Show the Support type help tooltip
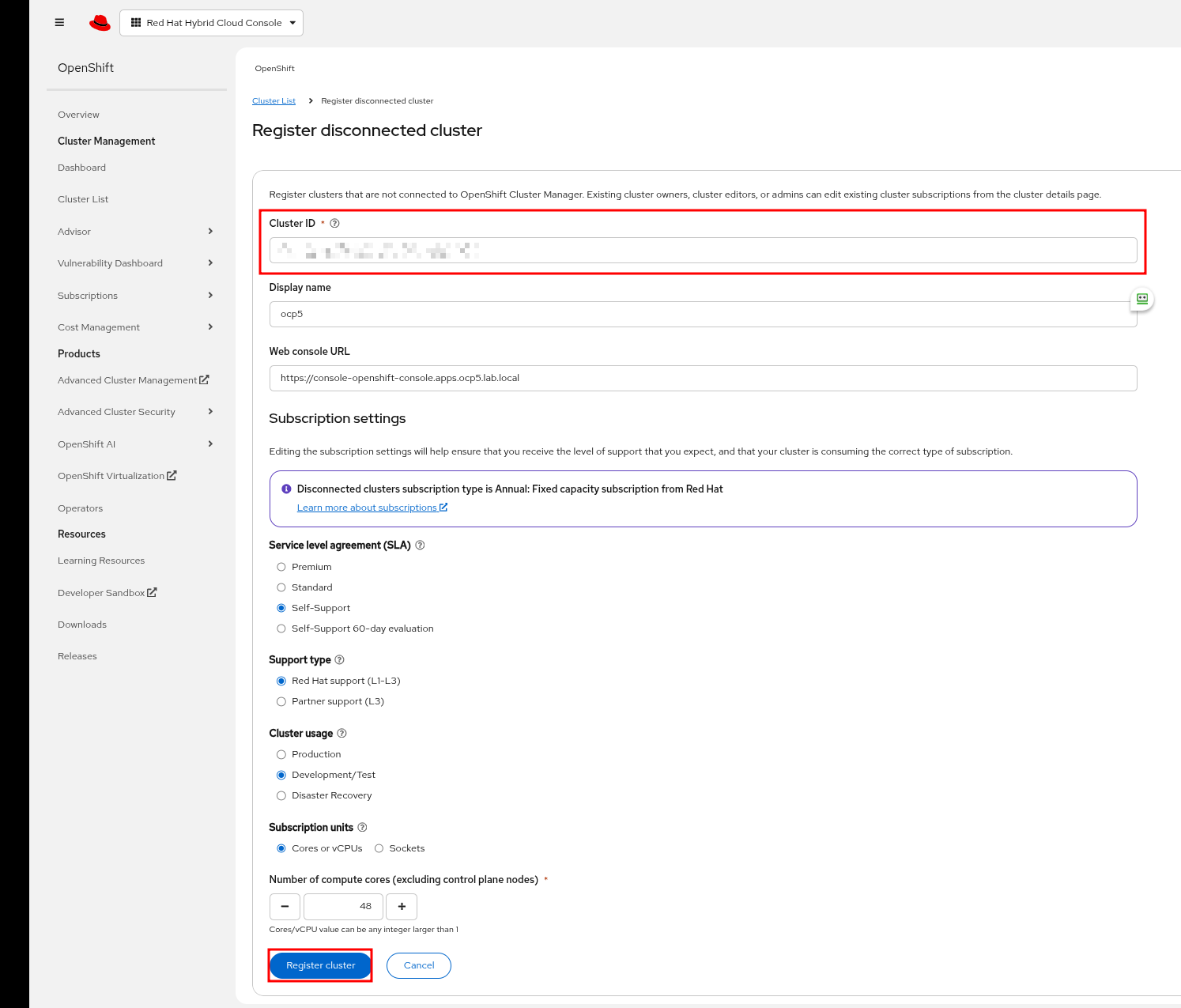1181x1008 pixels. [x=340, y=660]
